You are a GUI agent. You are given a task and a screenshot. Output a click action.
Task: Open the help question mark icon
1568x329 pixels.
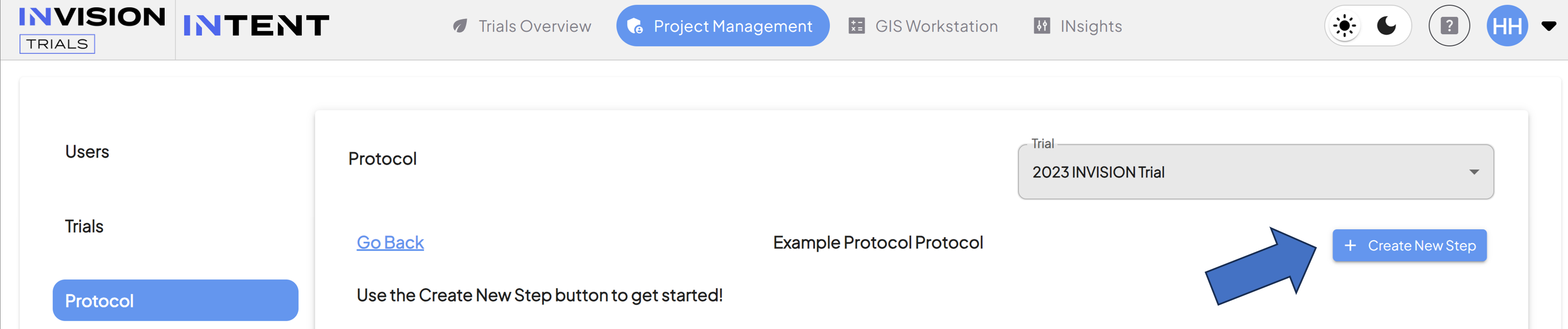[1449, 26]
